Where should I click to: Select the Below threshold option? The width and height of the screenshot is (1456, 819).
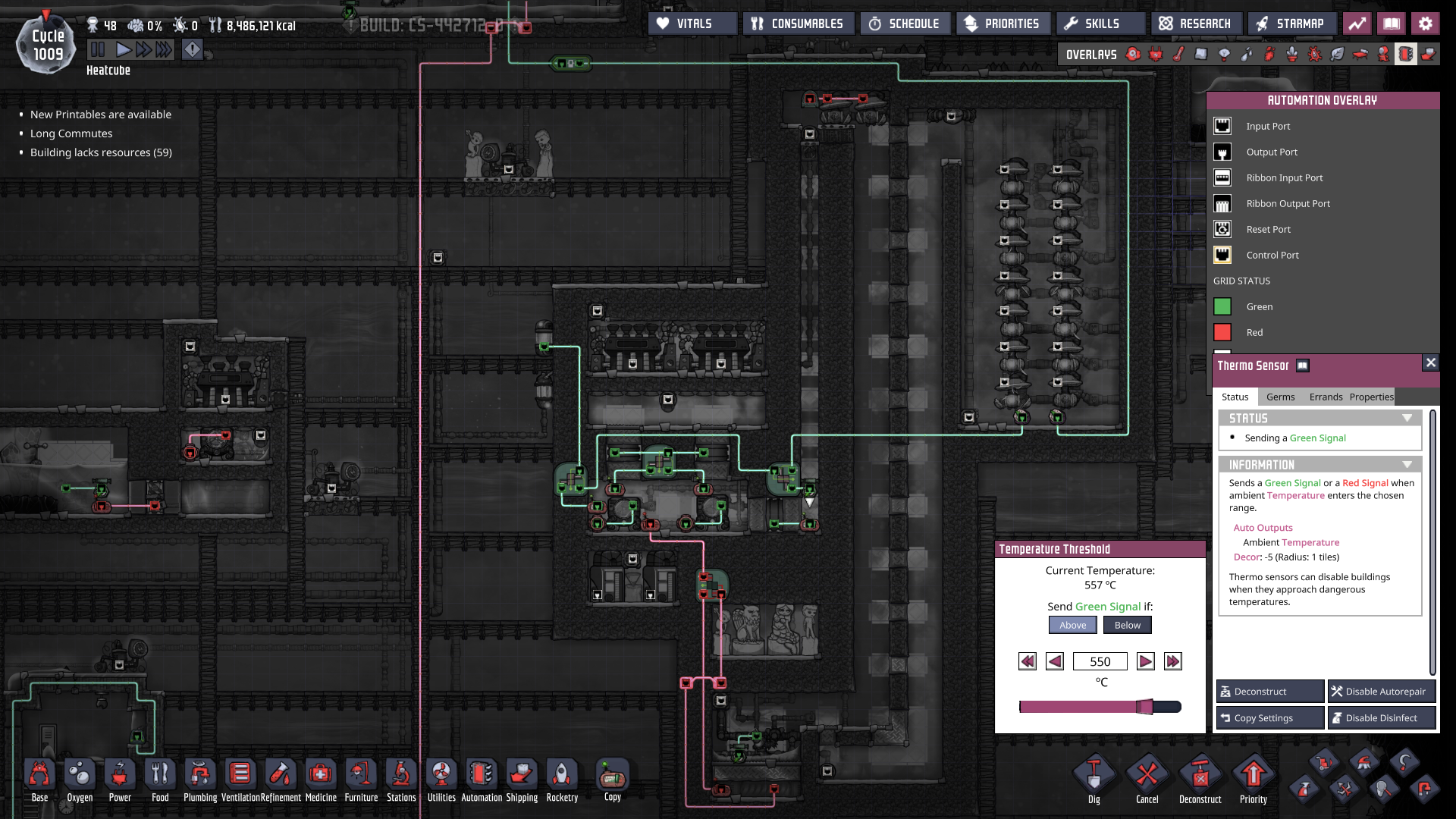click(x=1127, y=625)
